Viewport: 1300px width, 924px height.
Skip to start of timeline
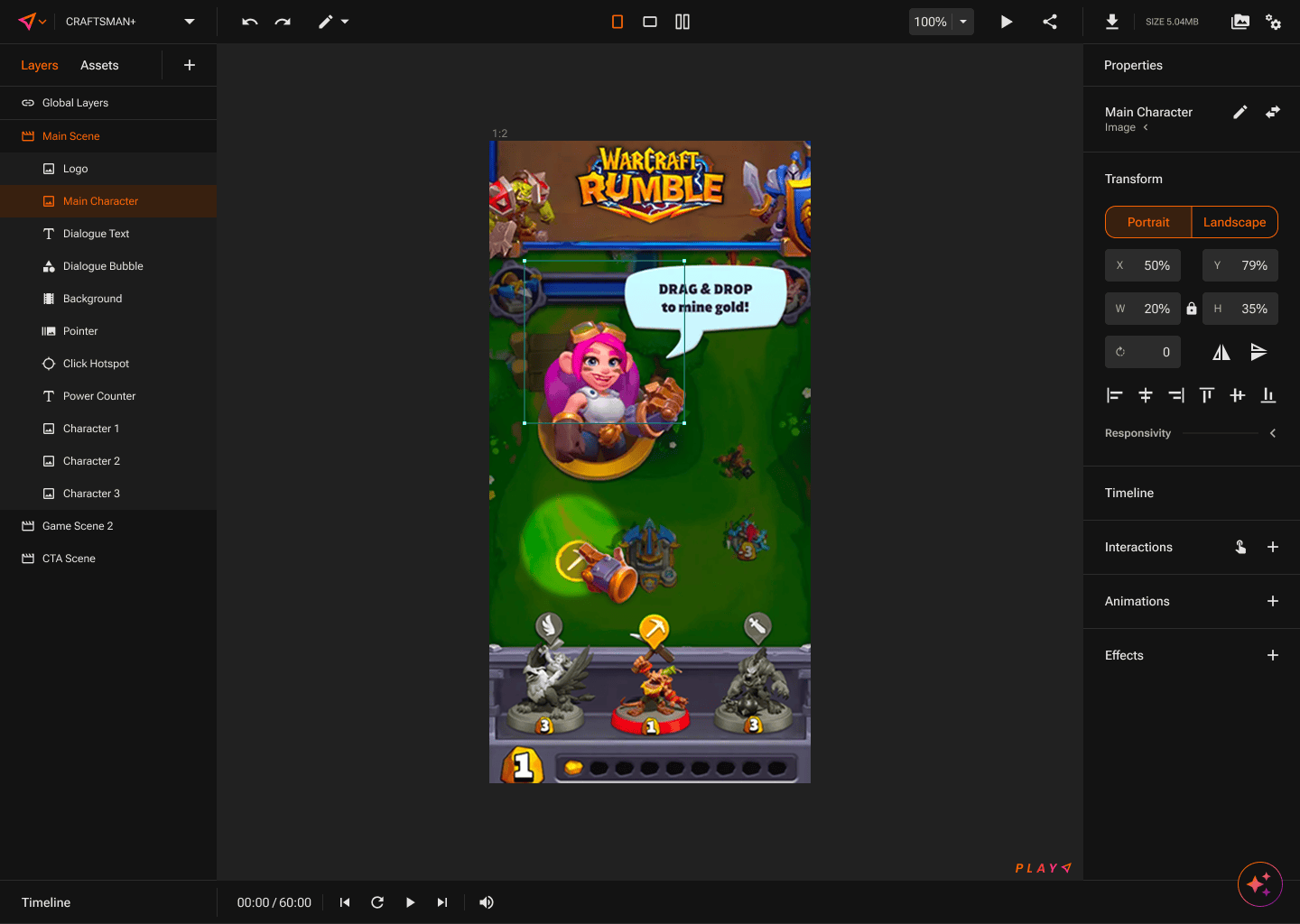345,902
